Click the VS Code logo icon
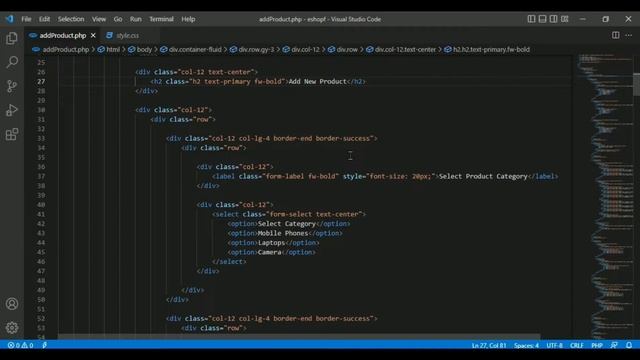The image size is (640, 360). (9, 19)
